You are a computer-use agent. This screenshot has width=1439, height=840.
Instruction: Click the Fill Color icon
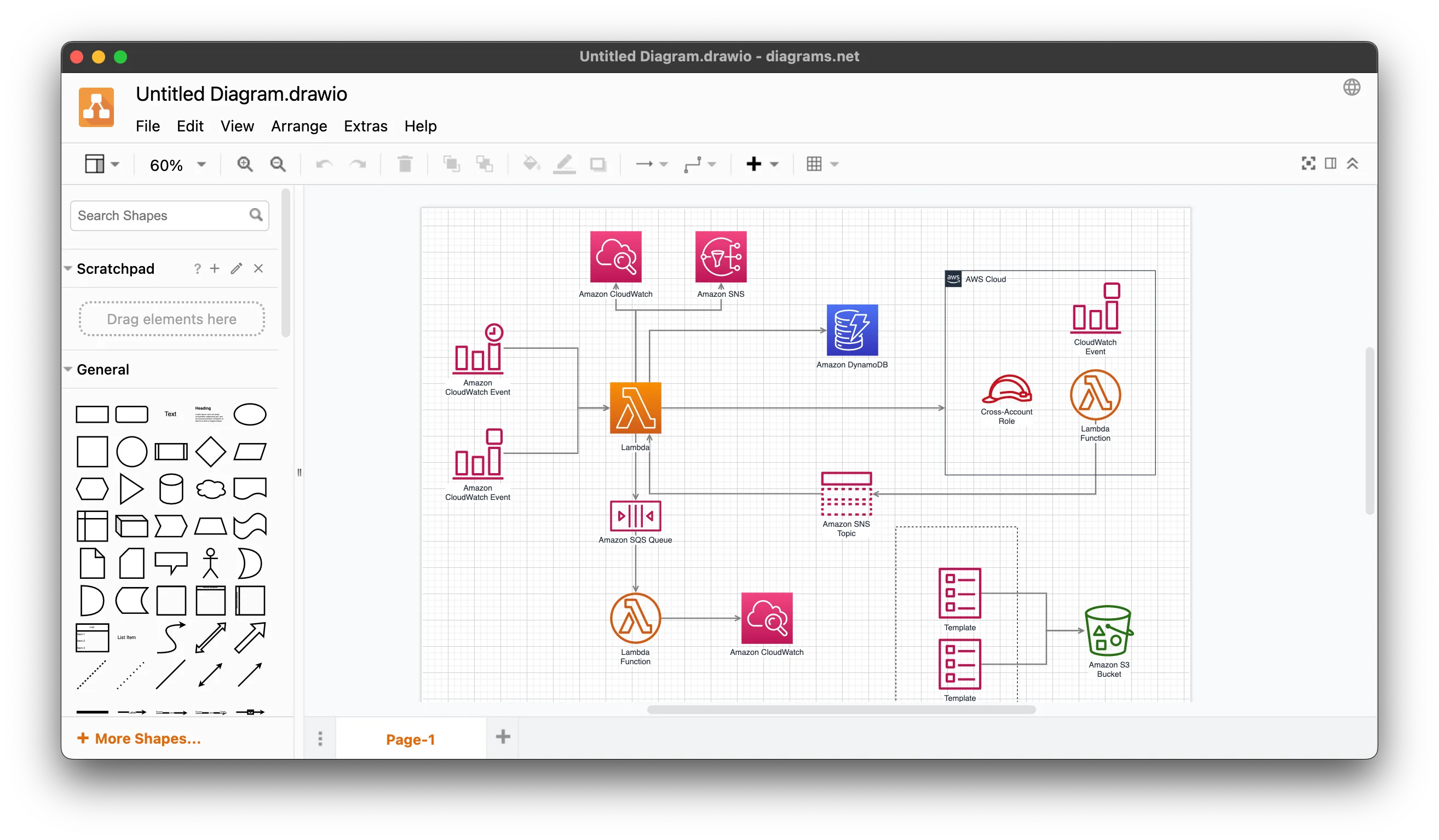tap(531, 164)
